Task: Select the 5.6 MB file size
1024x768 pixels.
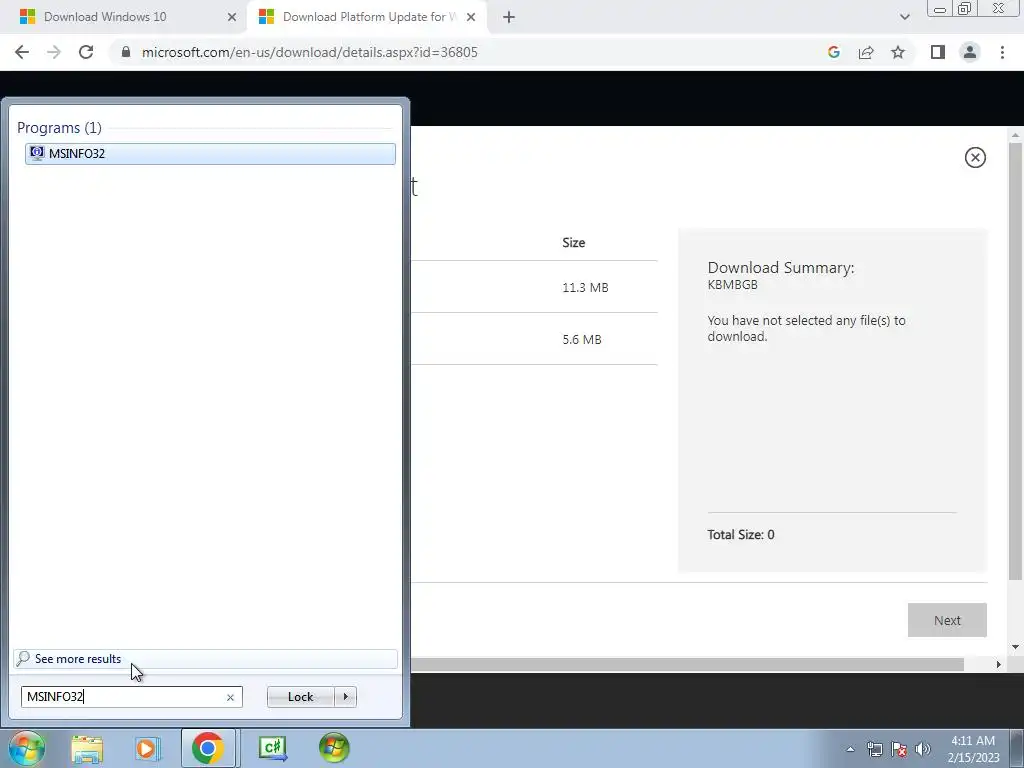Action: 582,340
